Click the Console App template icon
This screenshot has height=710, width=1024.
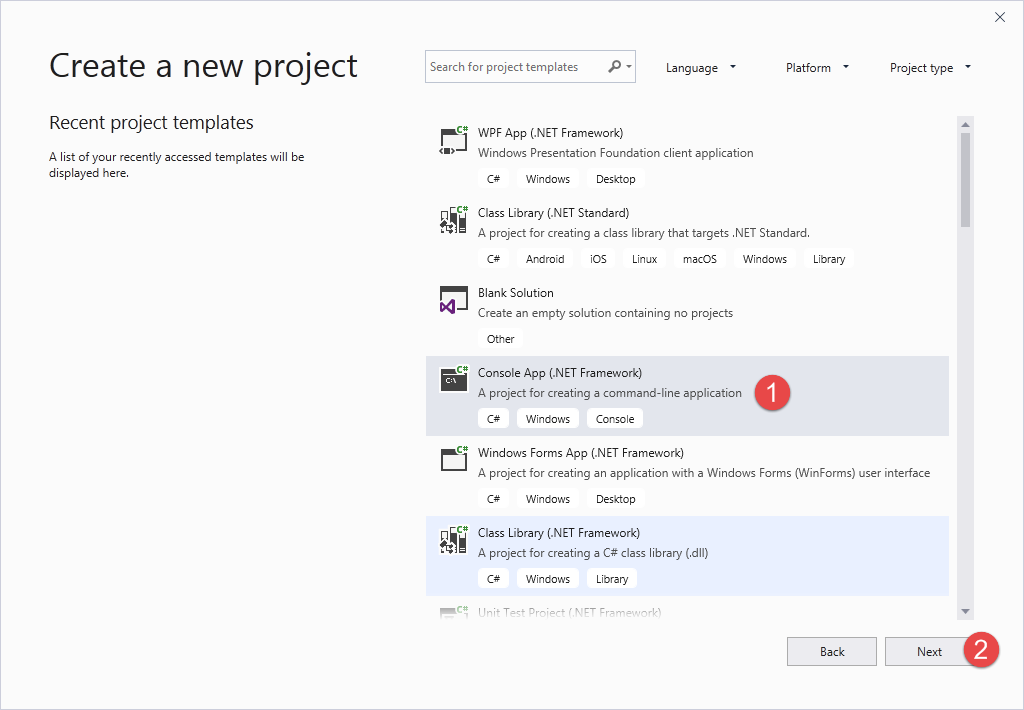[x=453, y=380]
